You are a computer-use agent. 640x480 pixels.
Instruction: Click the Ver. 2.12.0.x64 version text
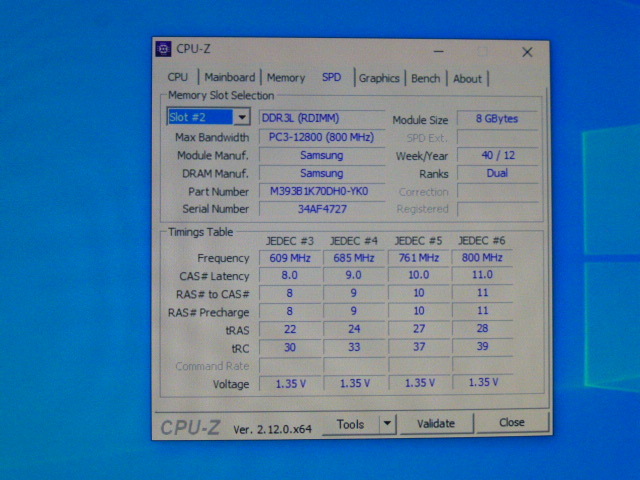click(x=273, y=429)
